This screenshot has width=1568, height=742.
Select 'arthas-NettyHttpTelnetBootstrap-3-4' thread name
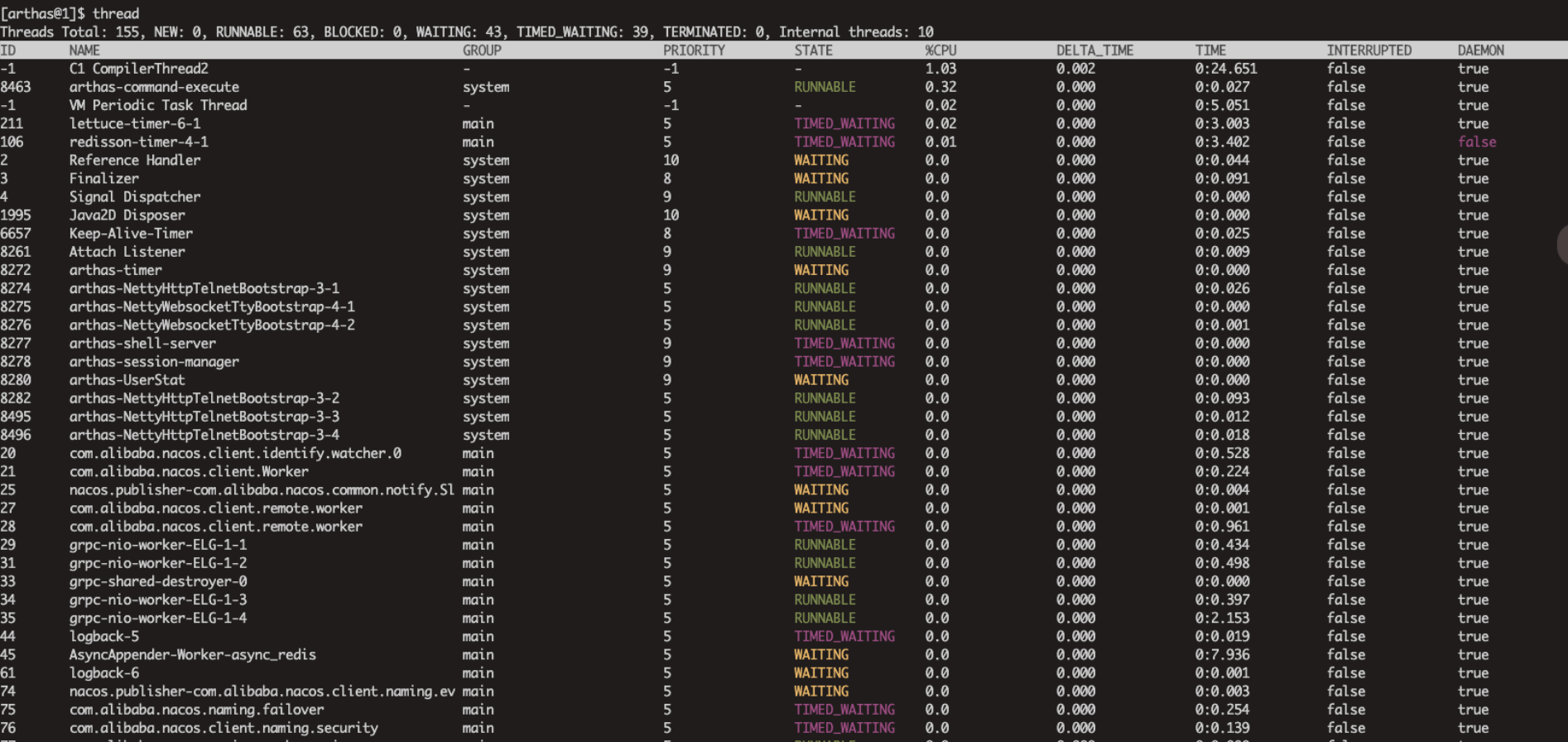(204, 435)
